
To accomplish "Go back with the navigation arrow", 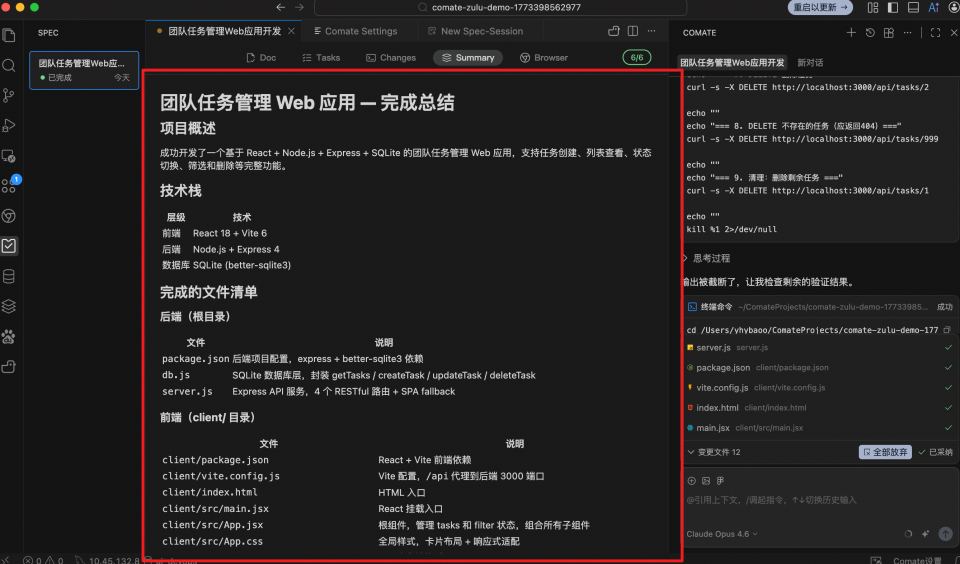I will coord(280,7).
